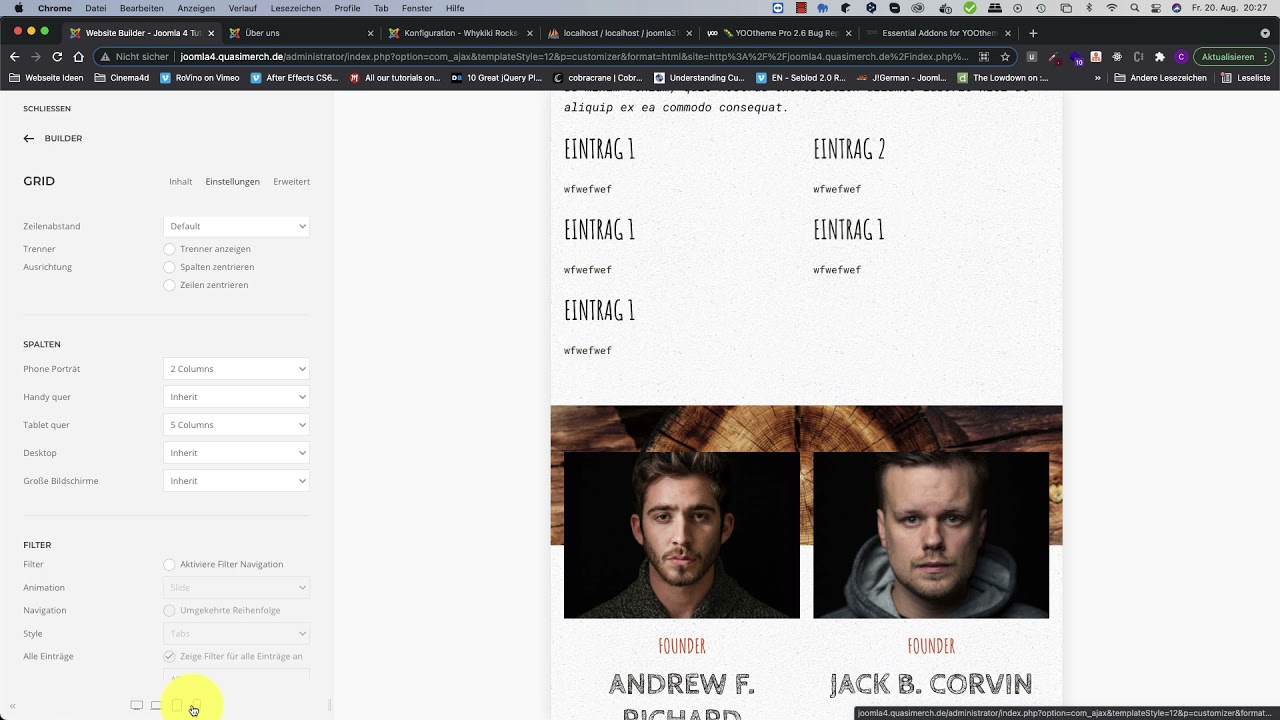
Task: Enable Trenner anzeigen checkbox
Action: (169, 249)
